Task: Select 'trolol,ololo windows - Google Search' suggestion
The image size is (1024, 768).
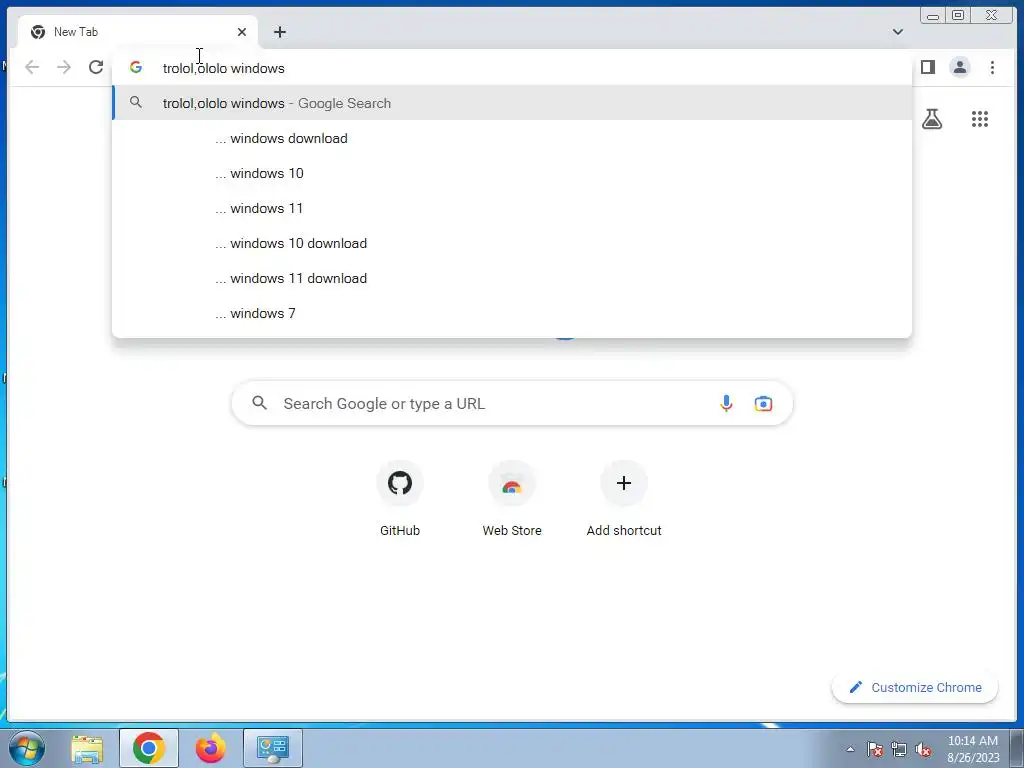Action: [512, 103]
